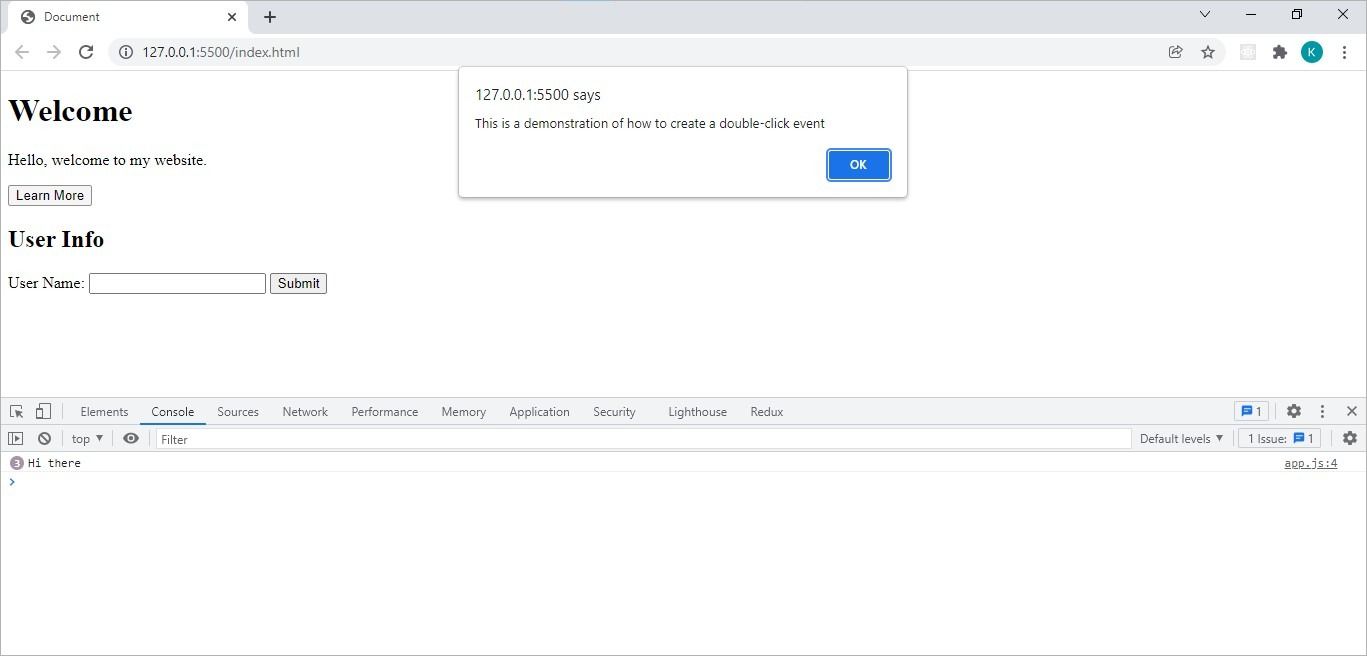This screenshot has height=656, width=1367.
Task: Click the alert message text
Action: pyautogui.click(x=650, y=123)
